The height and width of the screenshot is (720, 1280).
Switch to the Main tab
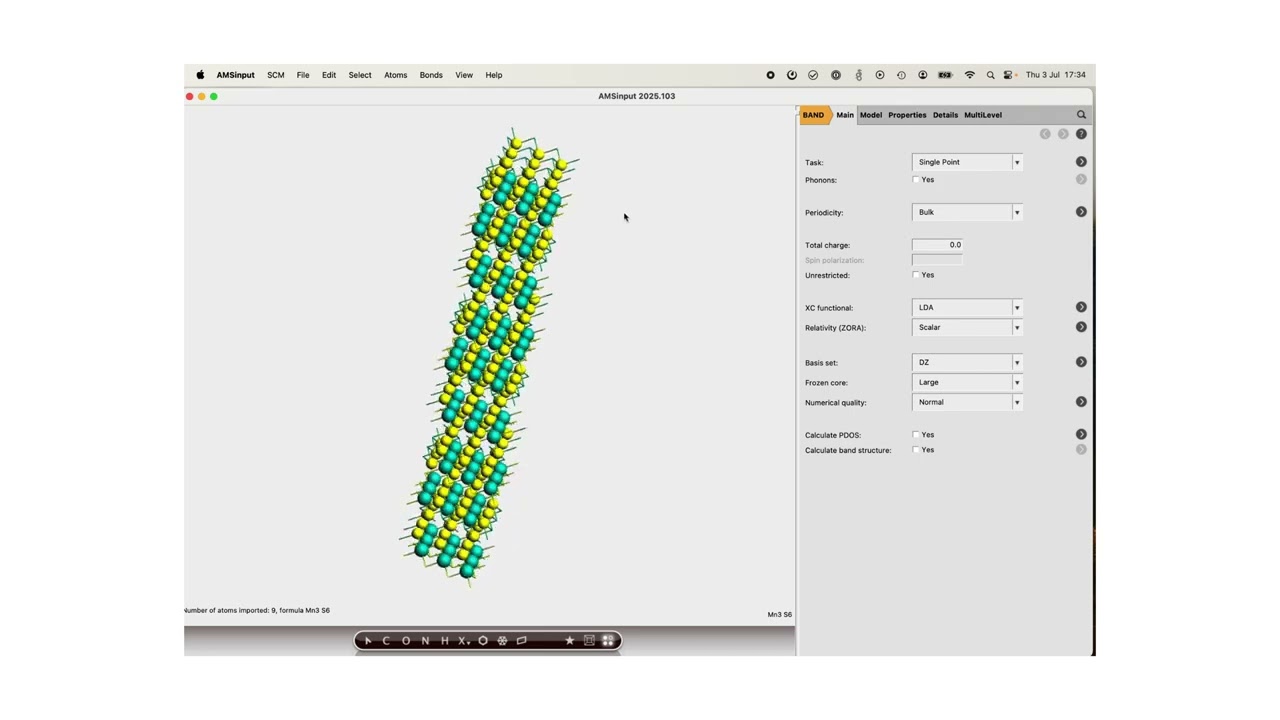coord(845,115)
